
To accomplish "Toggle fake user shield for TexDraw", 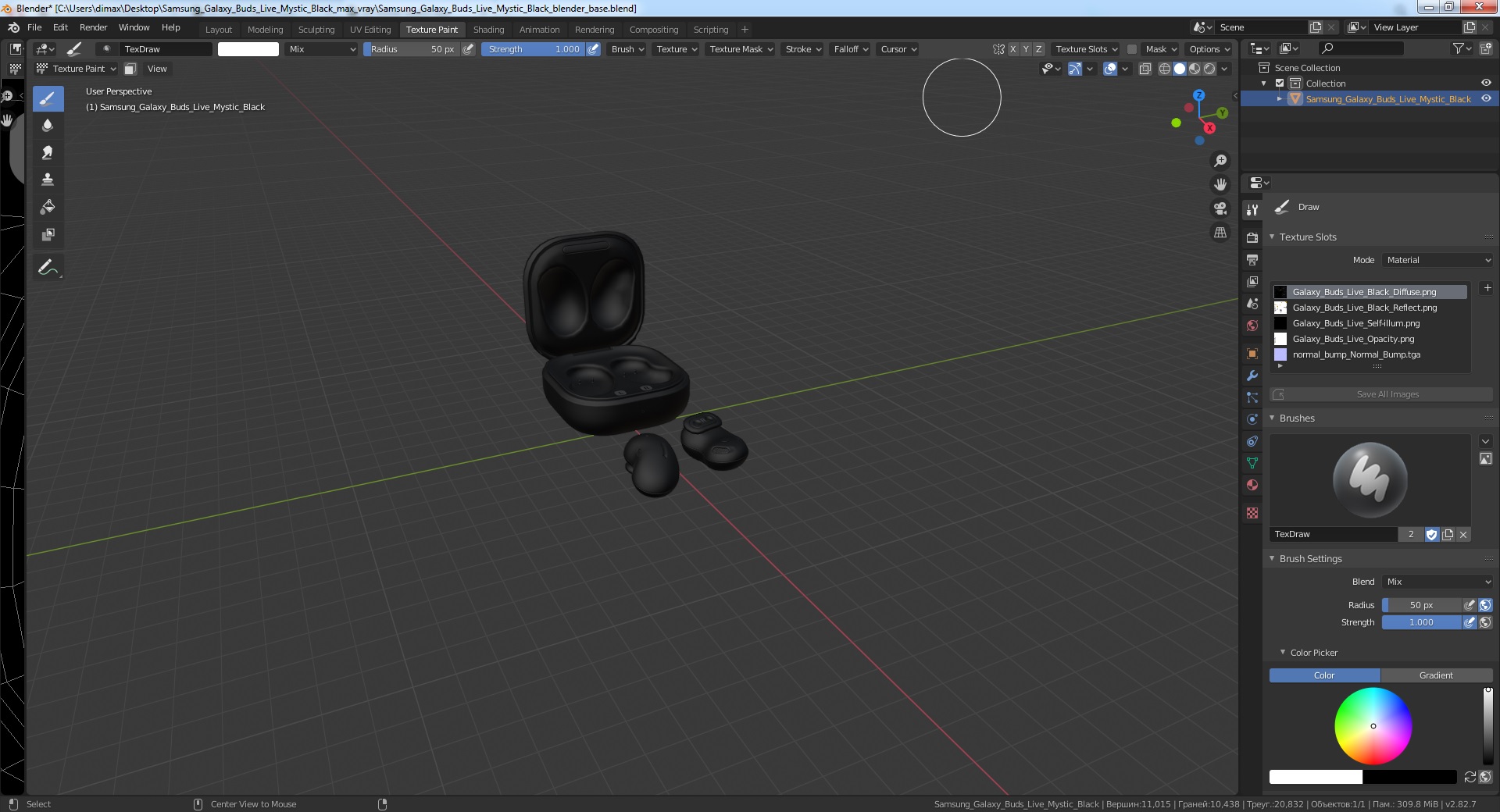I will click(1431, 535).
